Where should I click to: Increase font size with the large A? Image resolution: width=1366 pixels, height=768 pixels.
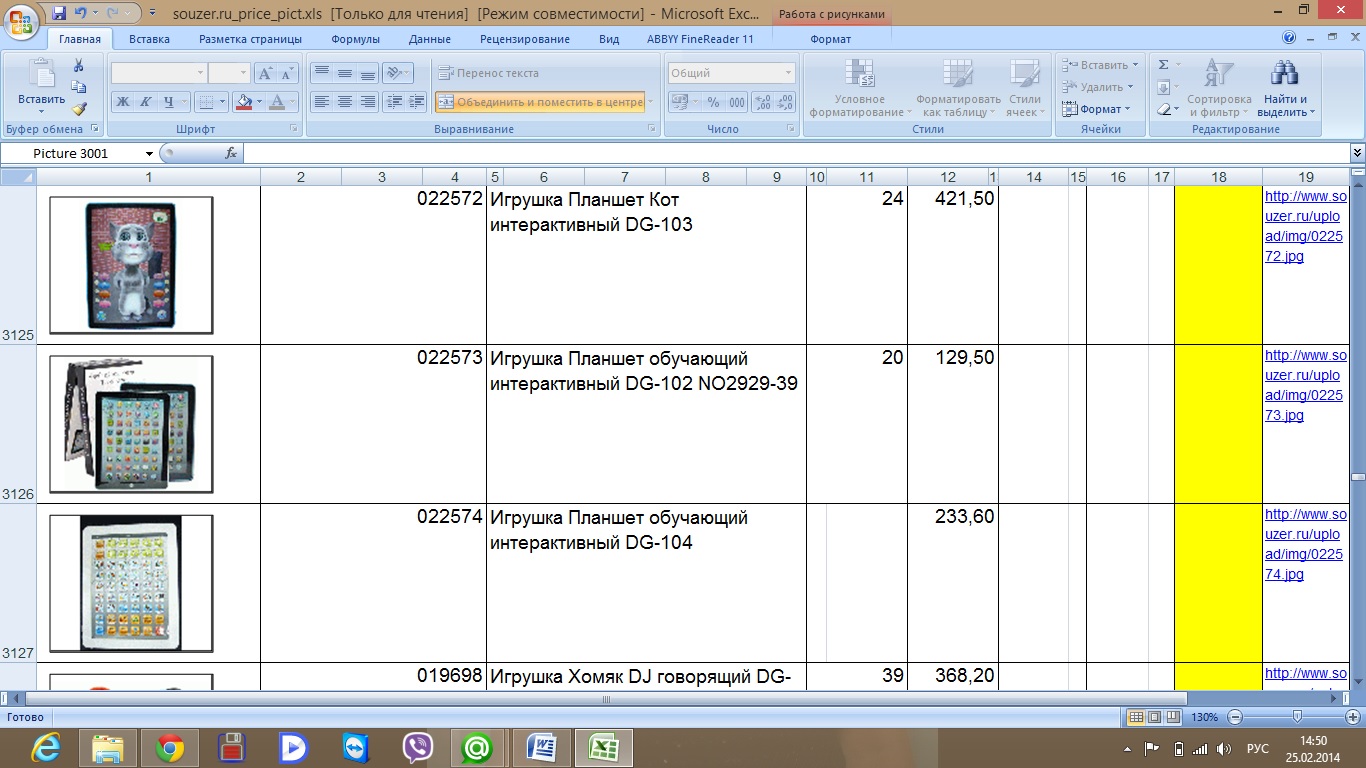coord(265,73)
